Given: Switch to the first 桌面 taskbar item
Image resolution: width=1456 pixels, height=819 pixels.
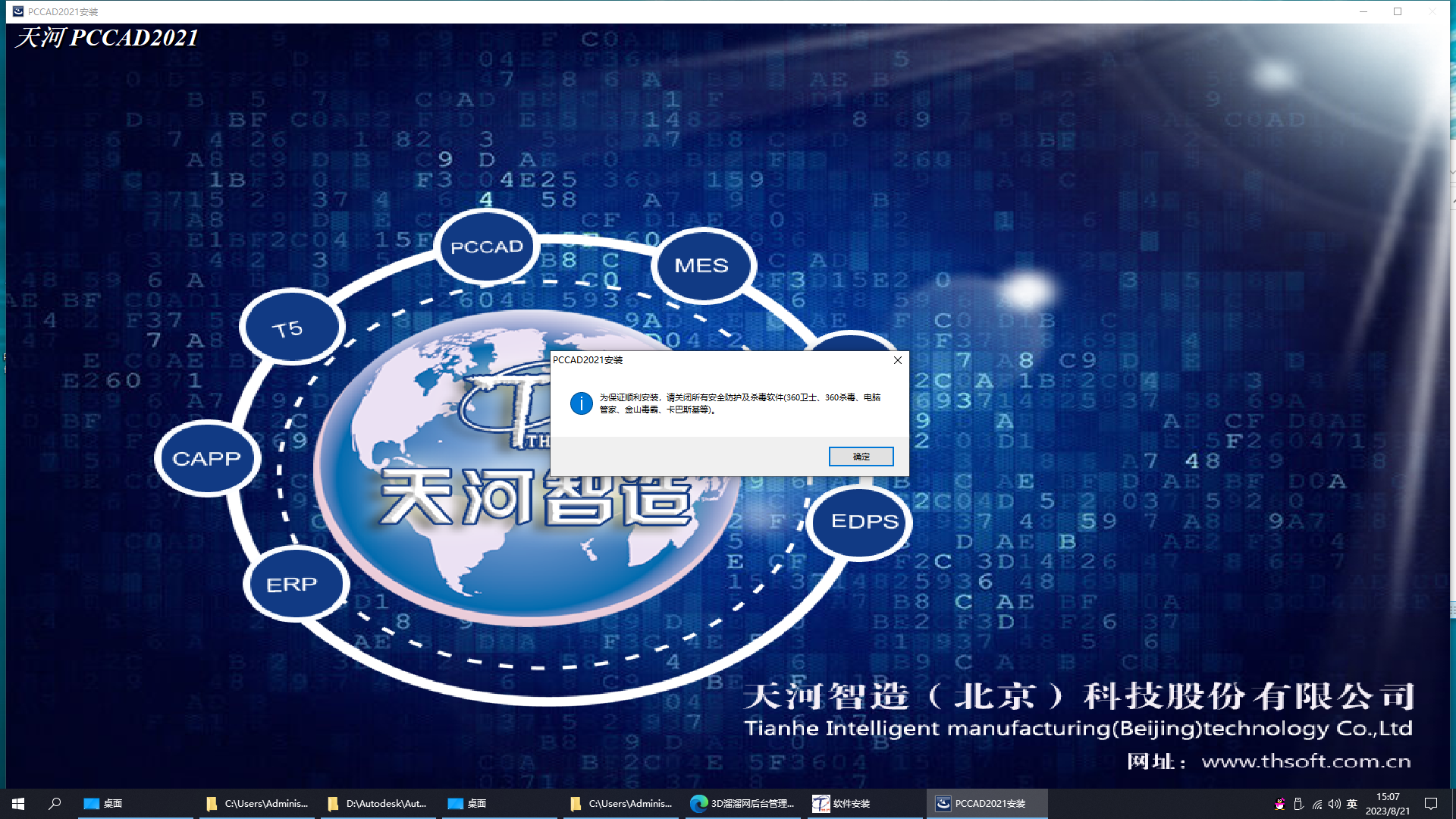Looking at the screenshot, I should (x=135, y=804).
